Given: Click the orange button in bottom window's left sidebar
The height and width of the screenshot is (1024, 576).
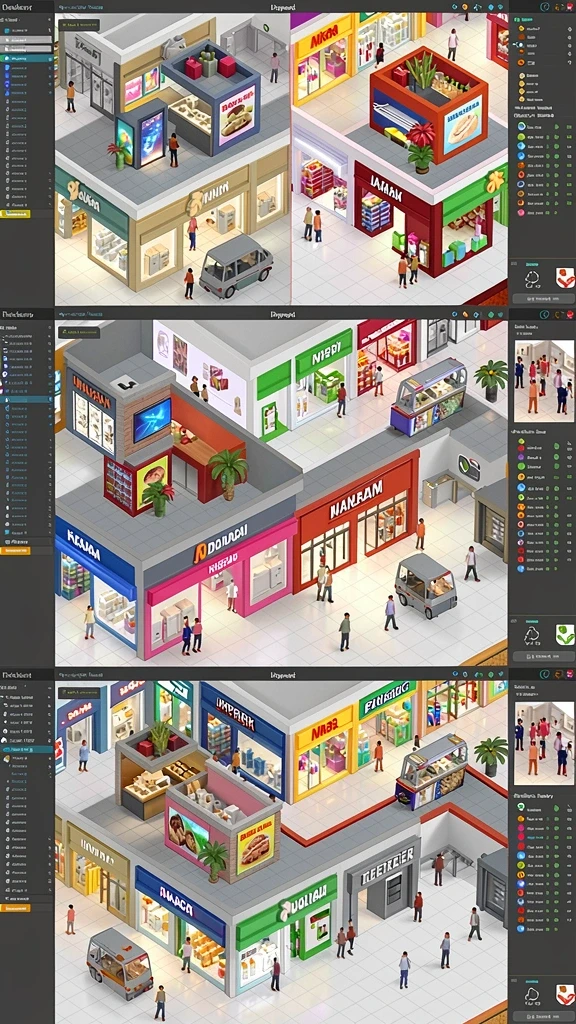Looking at the screenshot, I should 15,908.
